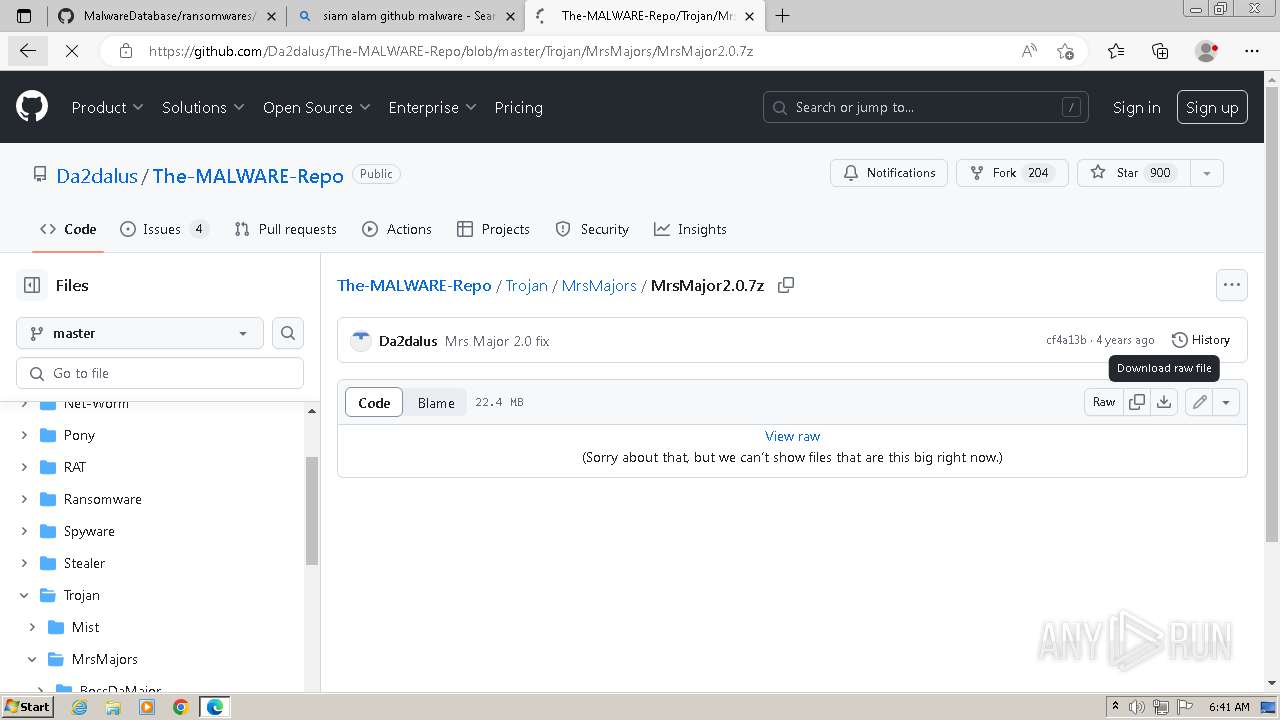Star The-MALWARE-Repo
The image size is (1280, 720).
pos(1133,173)
